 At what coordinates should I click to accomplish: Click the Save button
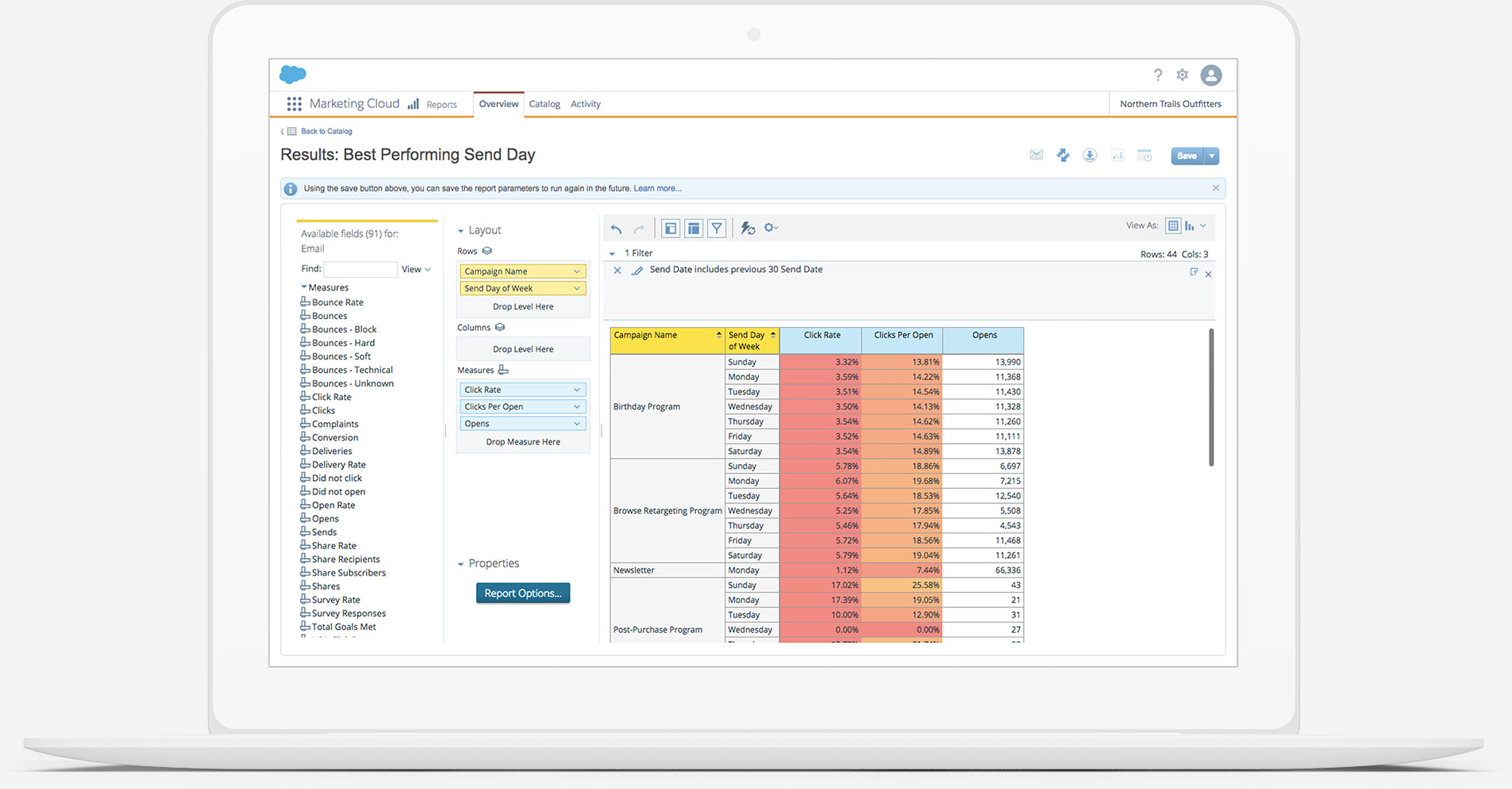point(1187,156)
